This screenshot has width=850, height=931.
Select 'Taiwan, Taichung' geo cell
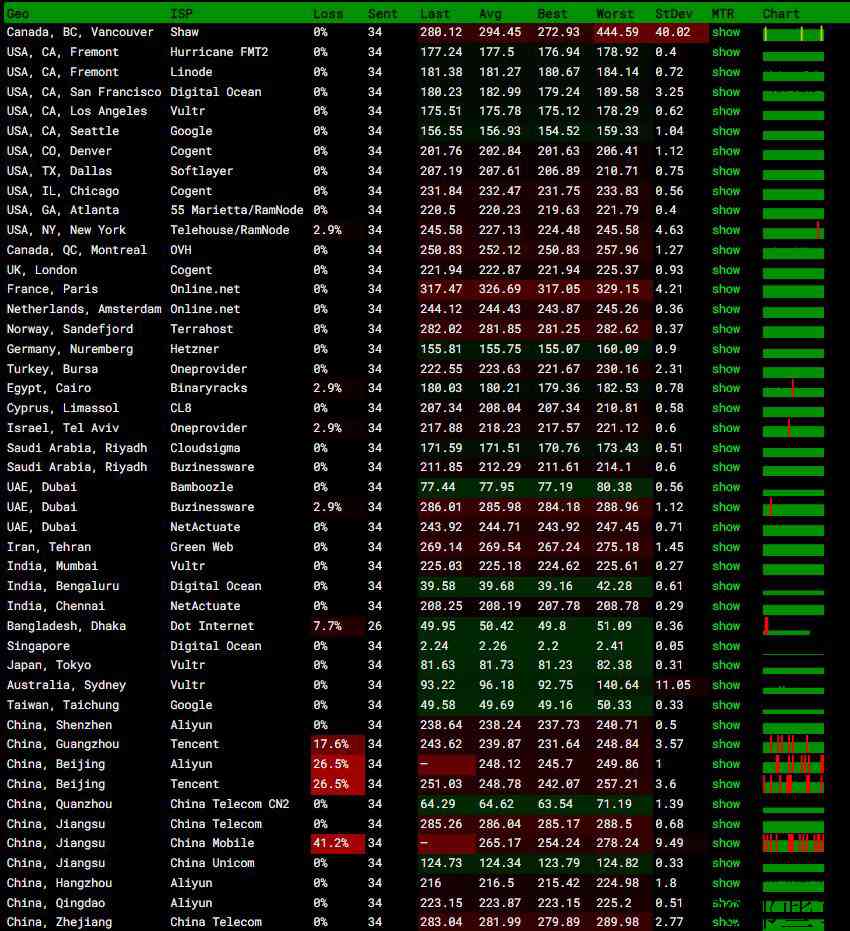pyautogui.click(x=63, y=705)
